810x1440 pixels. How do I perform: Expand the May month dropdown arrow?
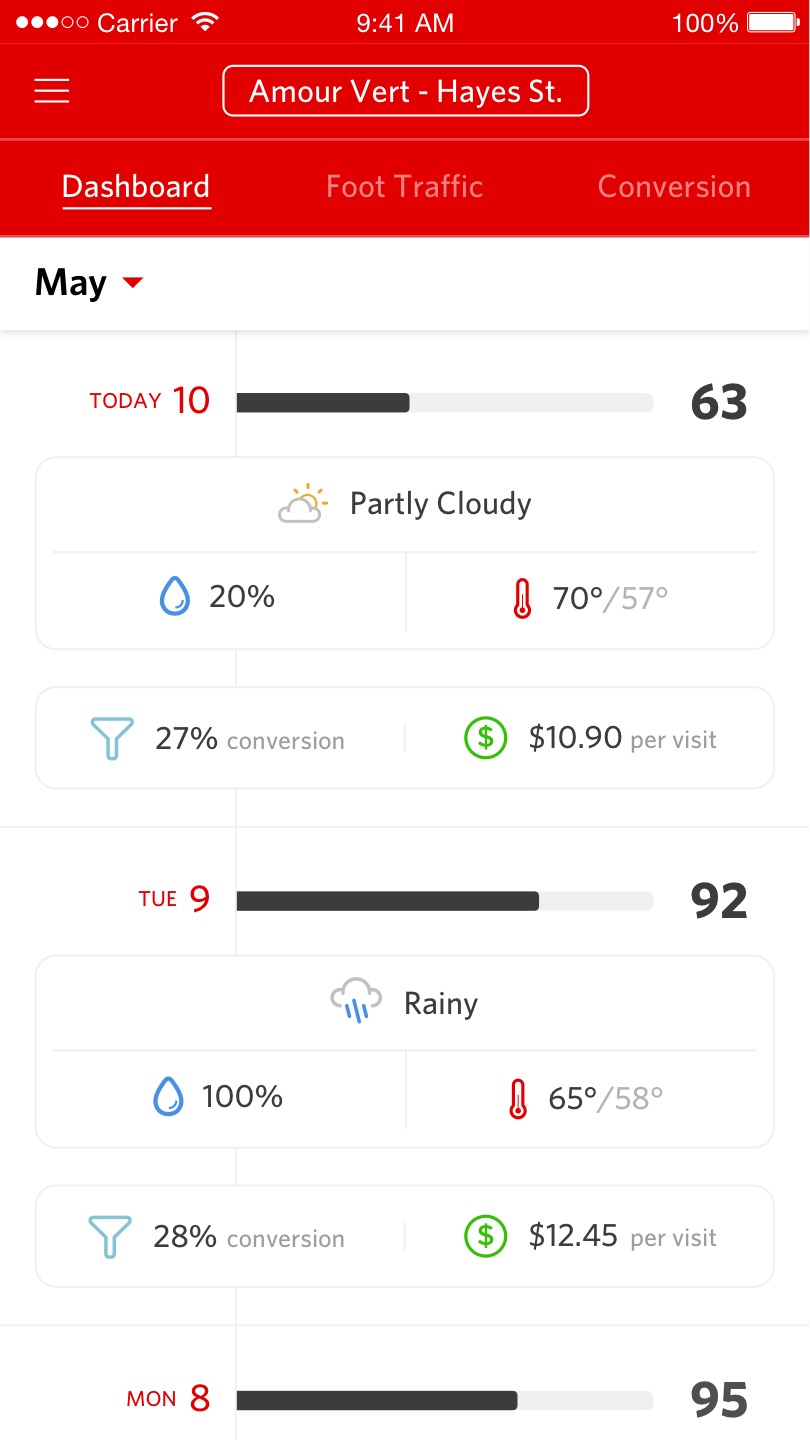coord(132,283)
